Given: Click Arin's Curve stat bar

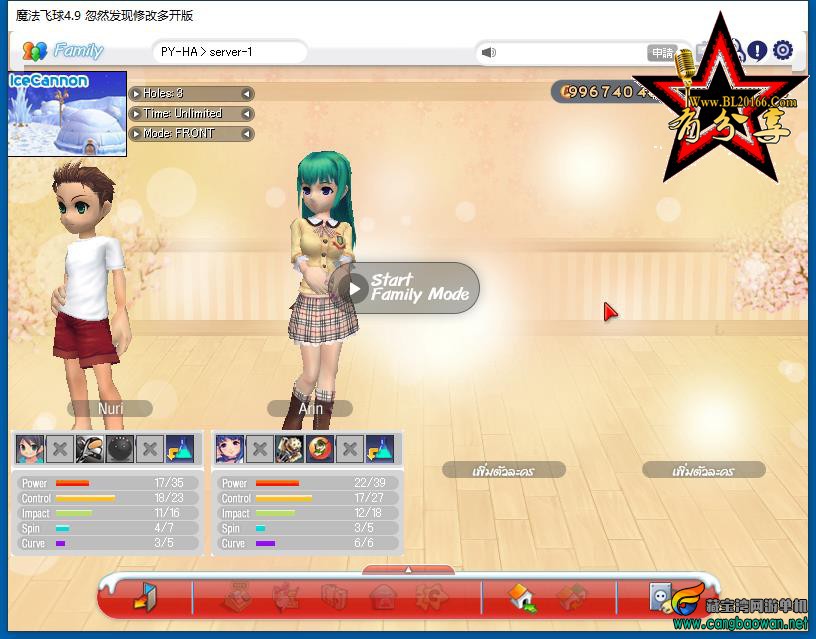Looking at the screenshot, I should click(265, 543).
